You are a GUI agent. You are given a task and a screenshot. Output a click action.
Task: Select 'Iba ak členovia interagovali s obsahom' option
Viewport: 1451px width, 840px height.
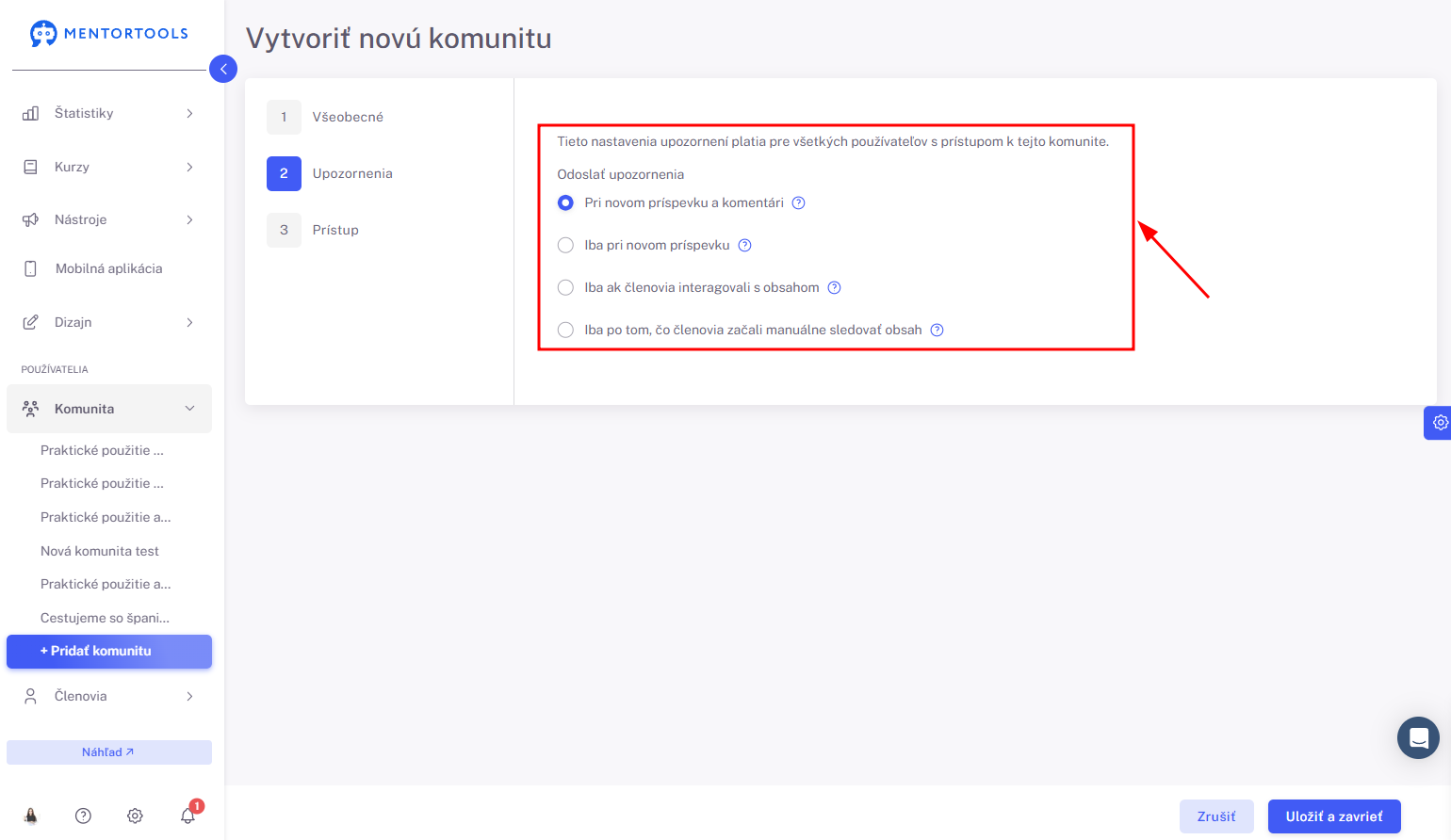pyautogui.click(x=565, y=287)
